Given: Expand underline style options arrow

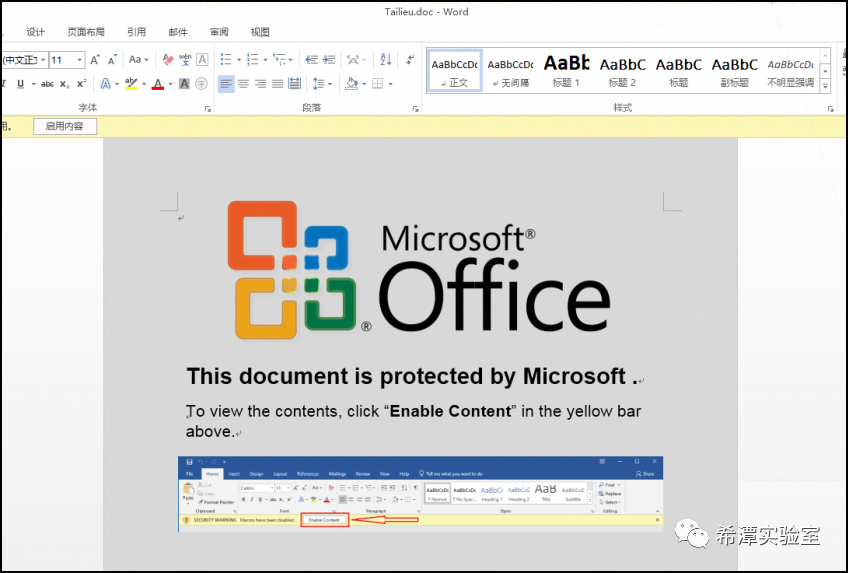Looking at the screenshot, I should (x=33, y=84).
